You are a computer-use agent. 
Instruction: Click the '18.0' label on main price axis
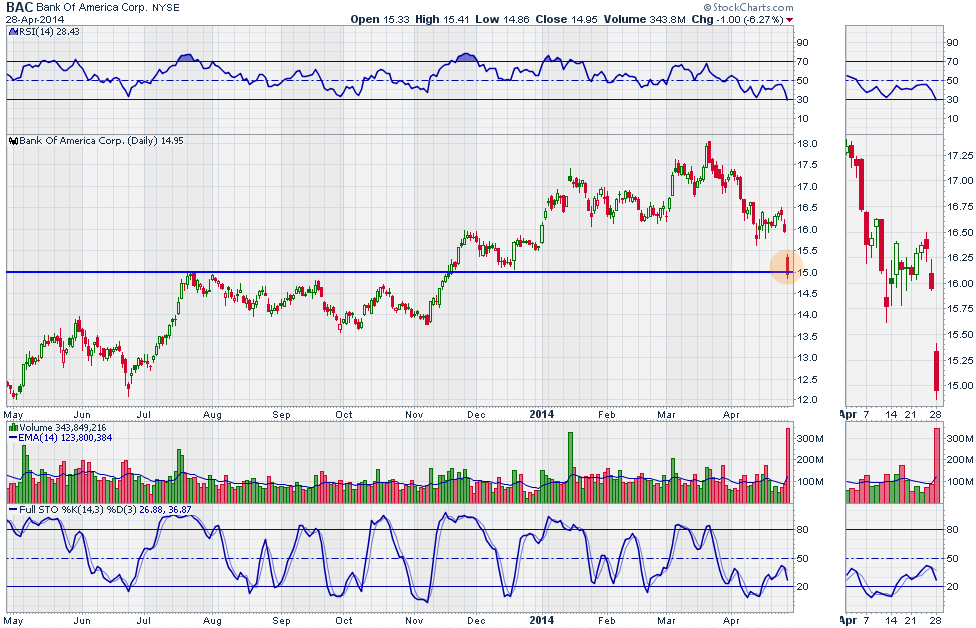(x=807, y=144)
